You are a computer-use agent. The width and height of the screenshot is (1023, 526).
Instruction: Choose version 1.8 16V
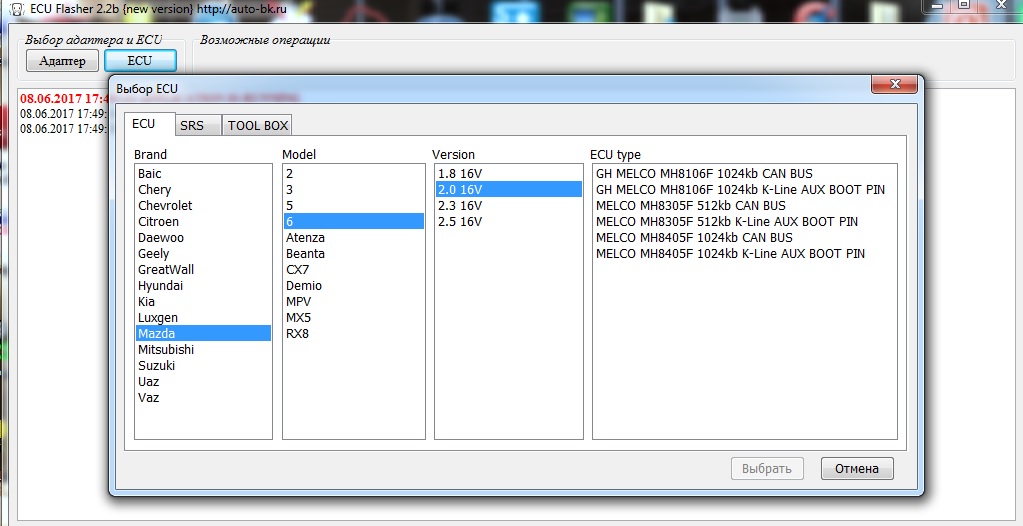[x=508, y=174]
